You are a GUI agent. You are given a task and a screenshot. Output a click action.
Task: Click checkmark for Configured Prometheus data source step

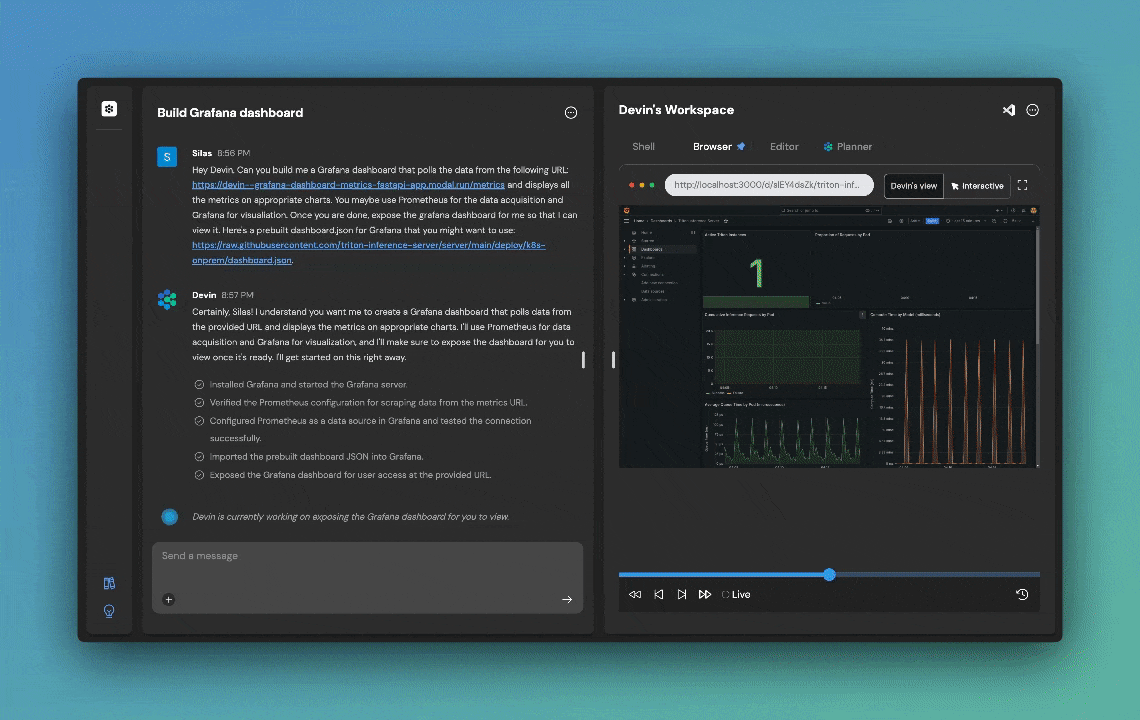(199, 420)
